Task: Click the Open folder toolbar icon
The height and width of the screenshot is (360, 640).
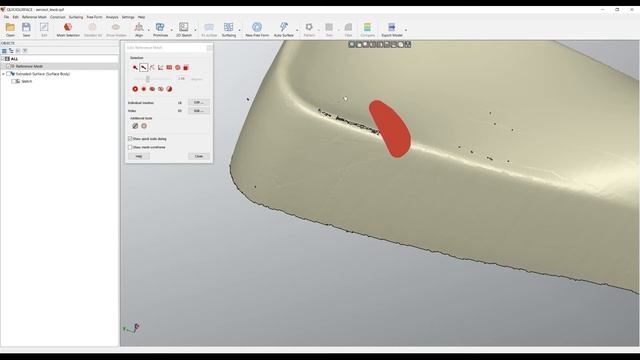Action: point(10,28)
